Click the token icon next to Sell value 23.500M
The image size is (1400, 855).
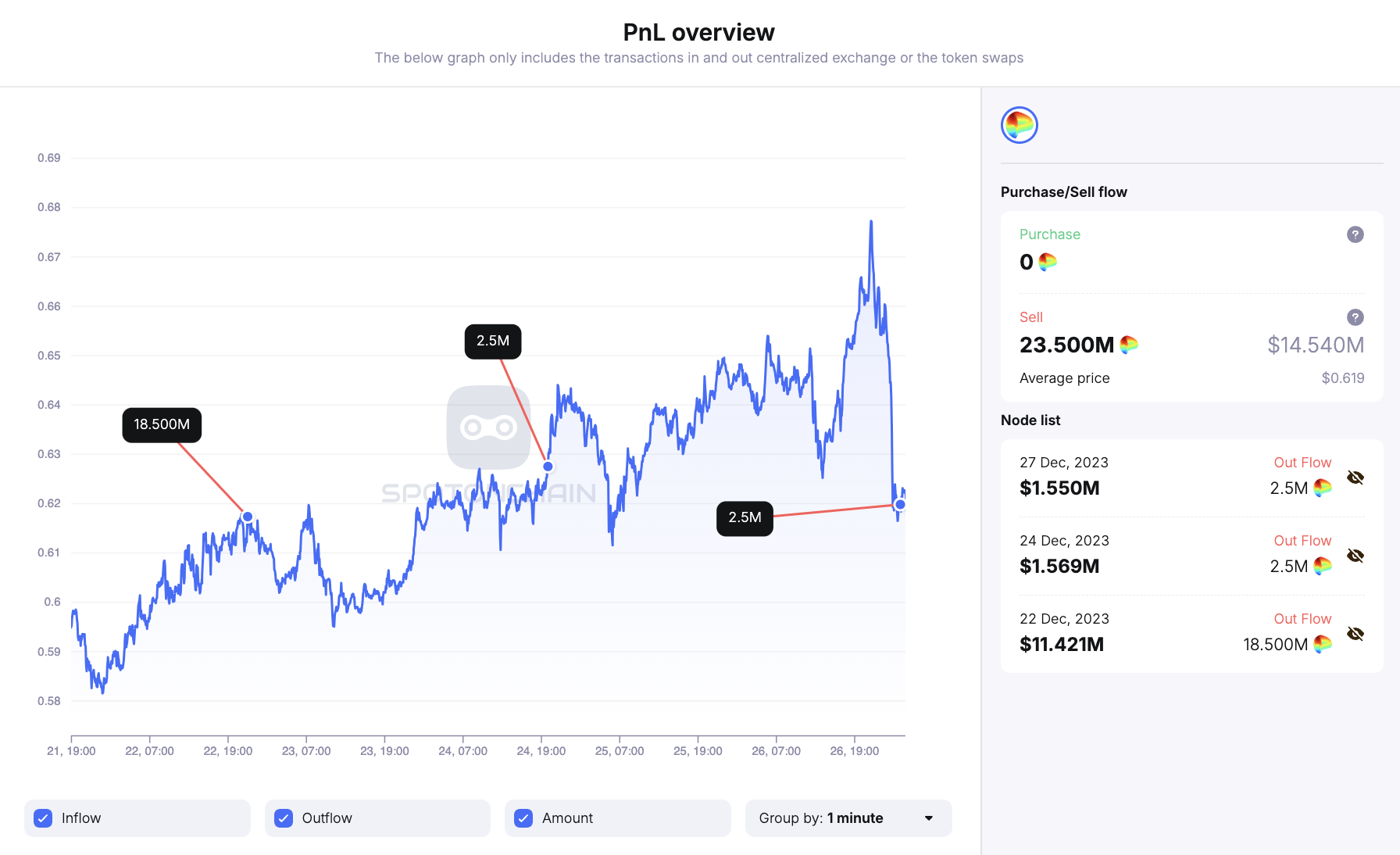coord(1127,344)
